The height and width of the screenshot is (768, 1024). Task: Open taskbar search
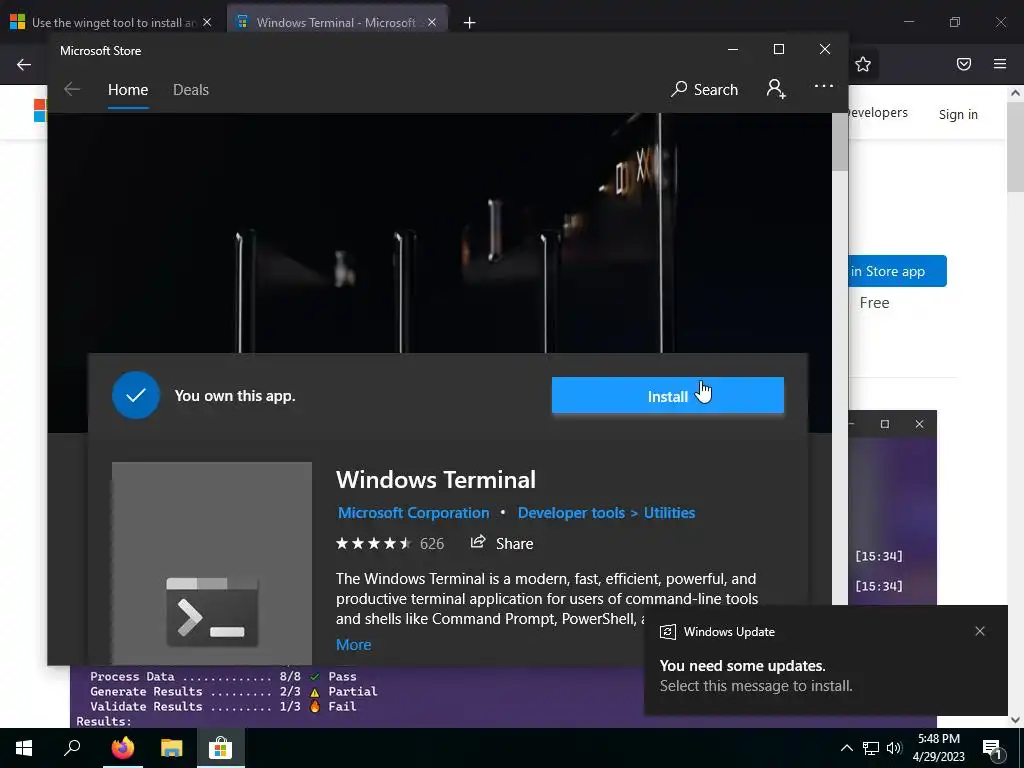[x=72, y=748]
